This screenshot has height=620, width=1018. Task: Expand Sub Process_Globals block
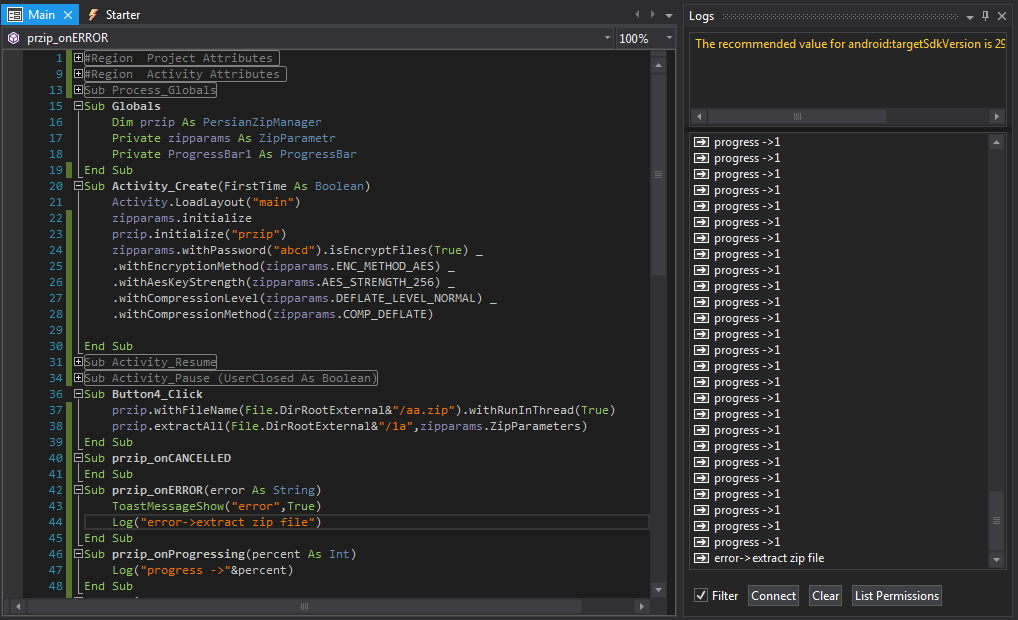78,90
